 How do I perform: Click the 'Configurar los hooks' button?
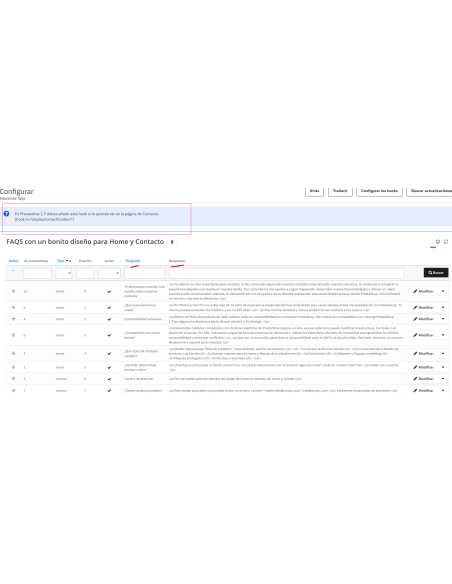pyautogui.click(x=379, y=191)
